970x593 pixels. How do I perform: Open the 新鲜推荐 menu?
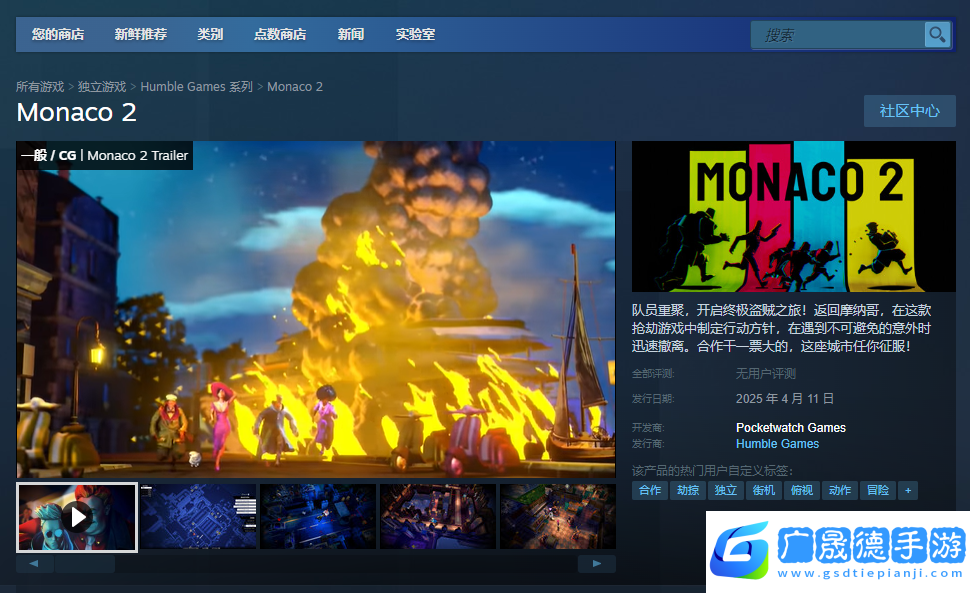click(x=141, y=35)
